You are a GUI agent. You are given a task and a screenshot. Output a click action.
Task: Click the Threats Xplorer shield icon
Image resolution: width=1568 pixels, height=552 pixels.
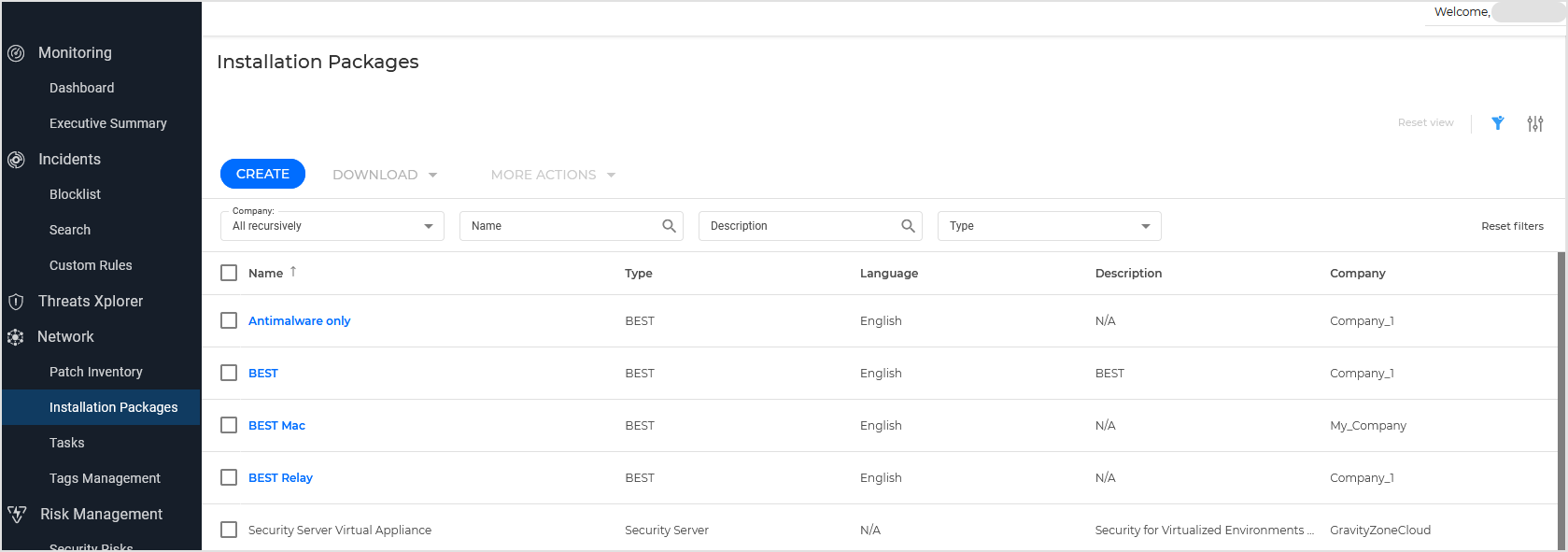16,302
